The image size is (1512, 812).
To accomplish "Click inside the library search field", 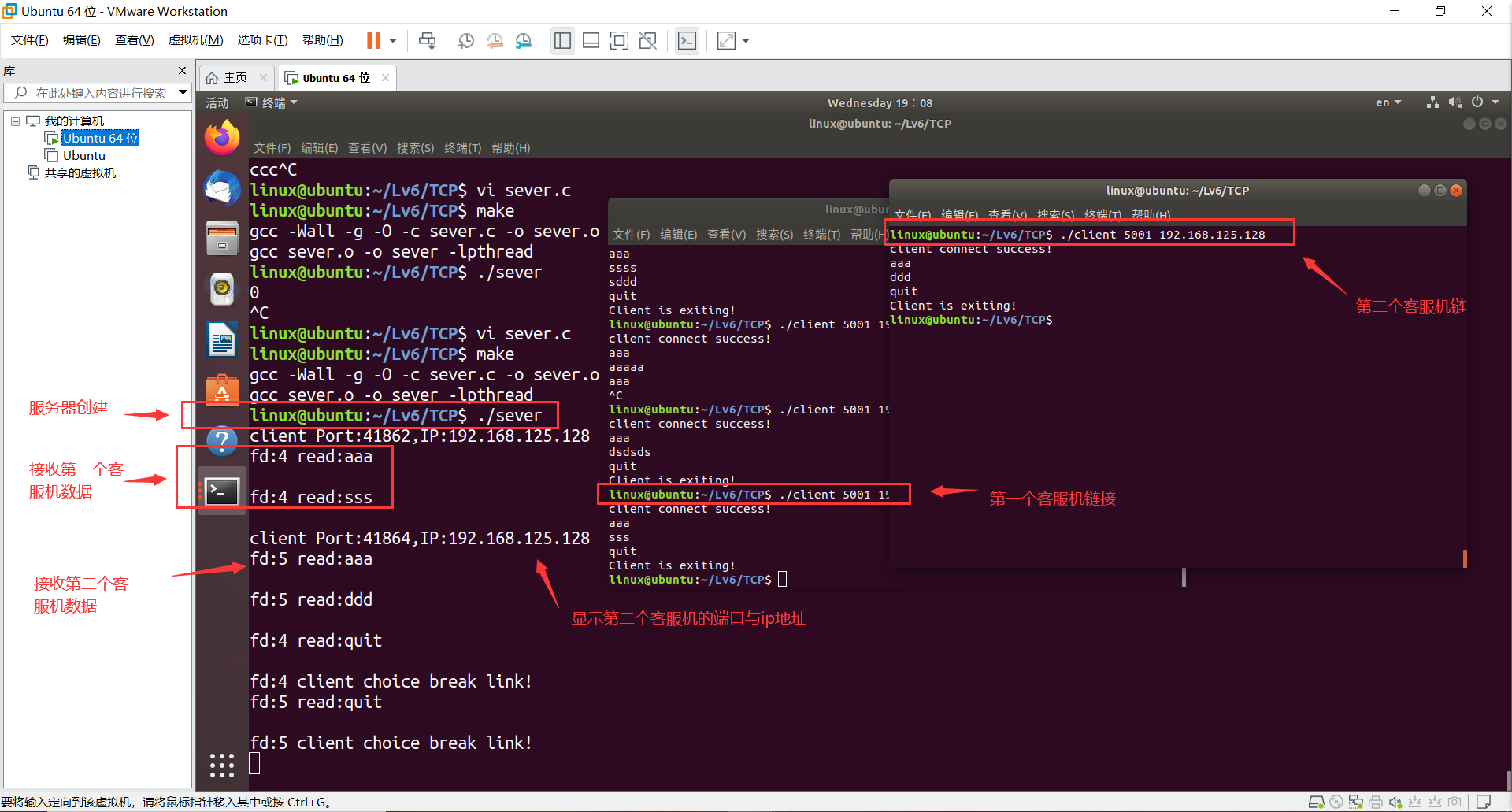I will click(x=94, y=92).
